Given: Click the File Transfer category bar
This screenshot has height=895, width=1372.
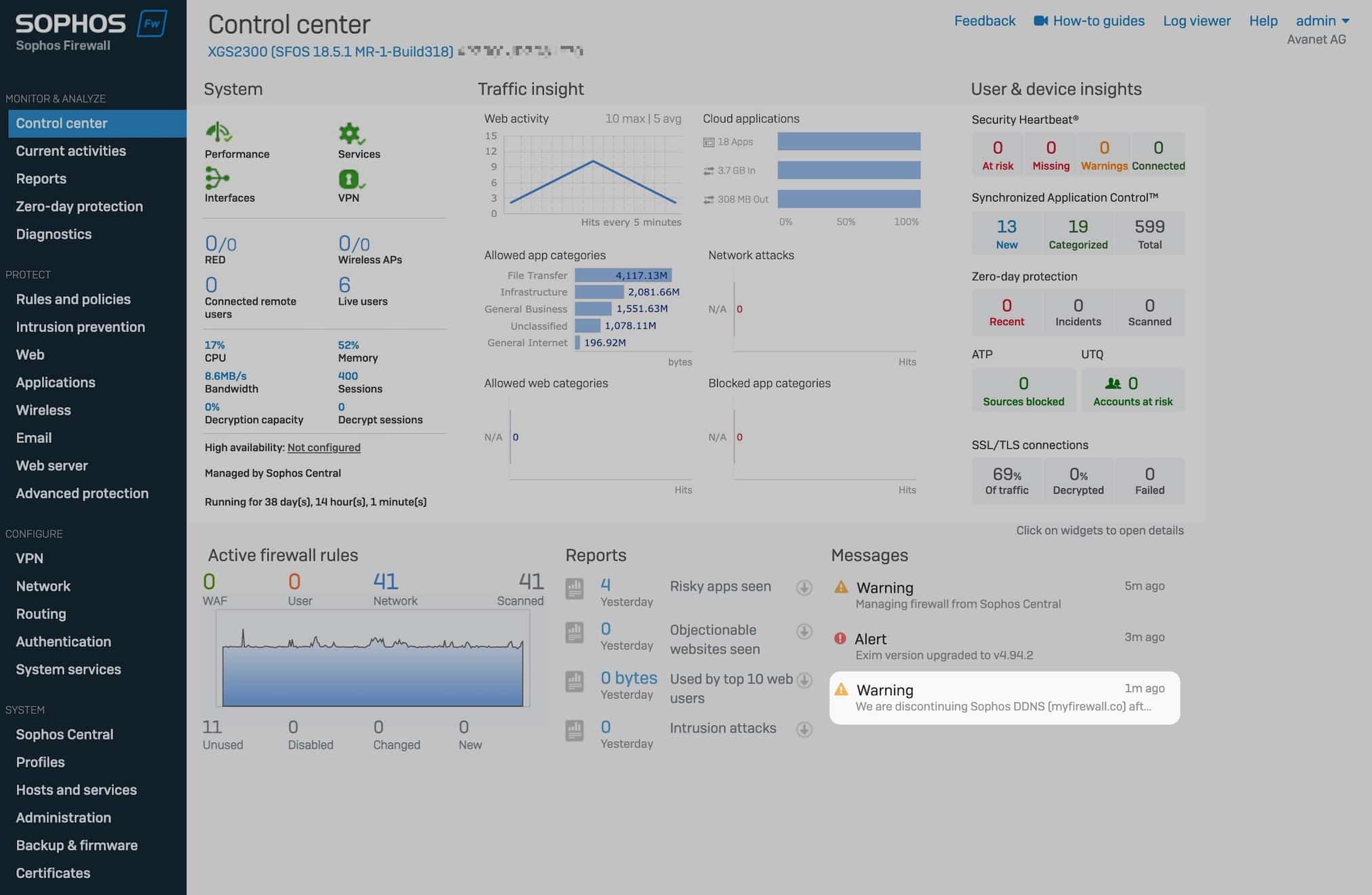Looking at the screenshot, I should [x=622, y=275].
